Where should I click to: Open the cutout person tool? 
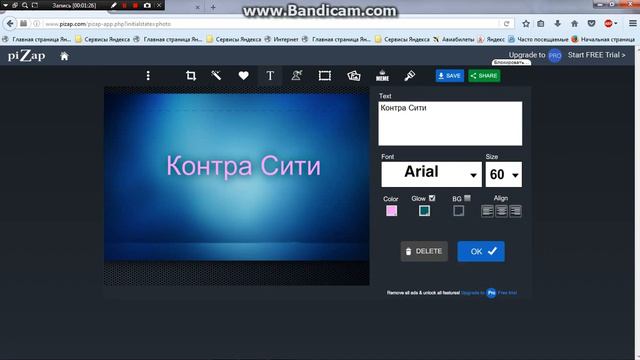297,76
